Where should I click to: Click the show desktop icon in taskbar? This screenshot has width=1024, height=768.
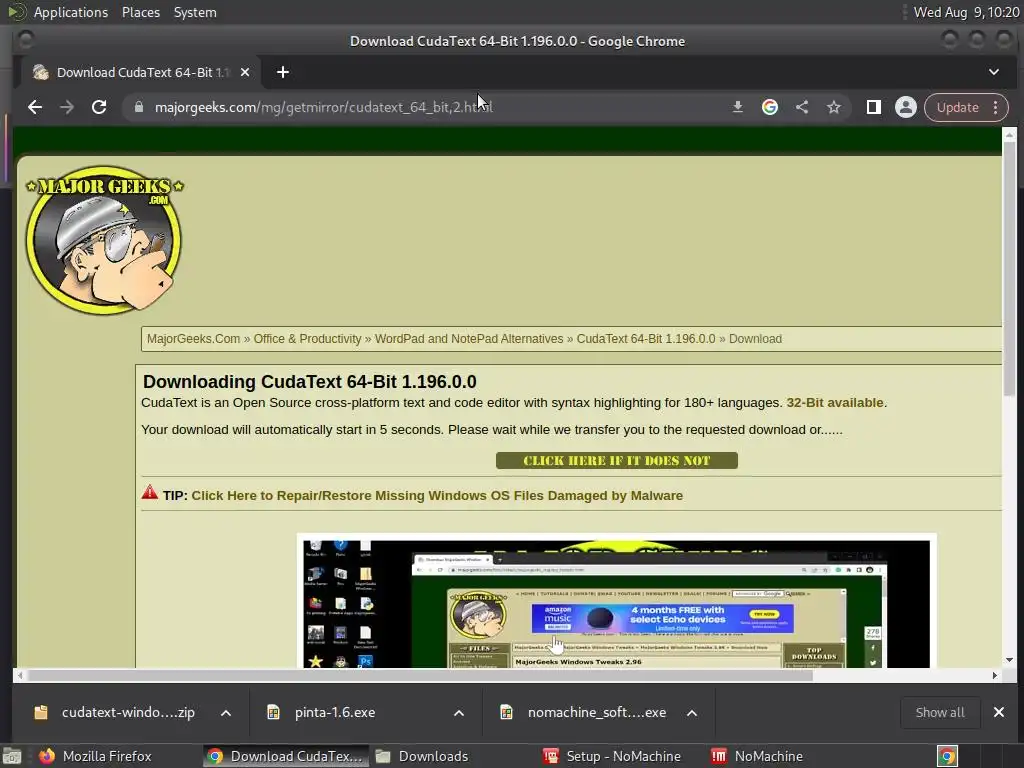tap(12, 756)
